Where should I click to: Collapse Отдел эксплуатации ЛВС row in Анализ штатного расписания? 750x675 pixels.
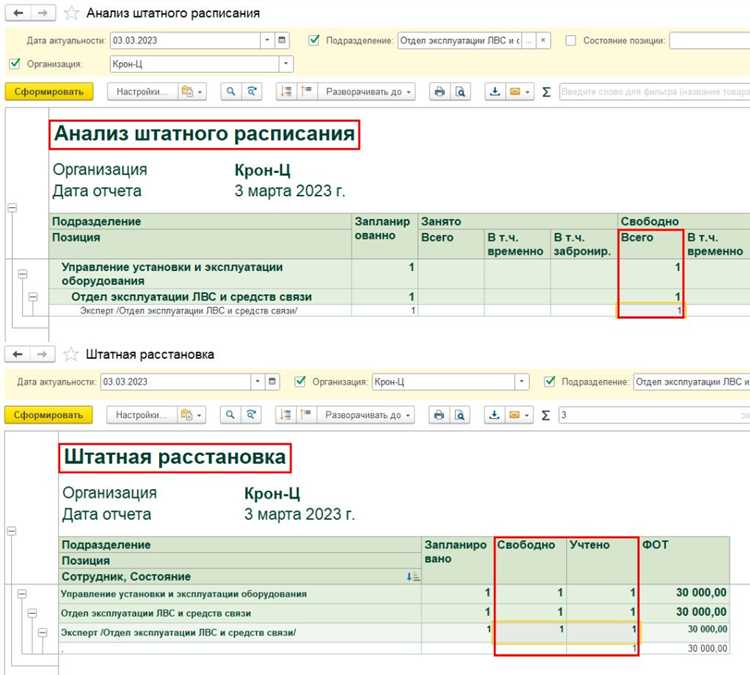coord(33,297)
